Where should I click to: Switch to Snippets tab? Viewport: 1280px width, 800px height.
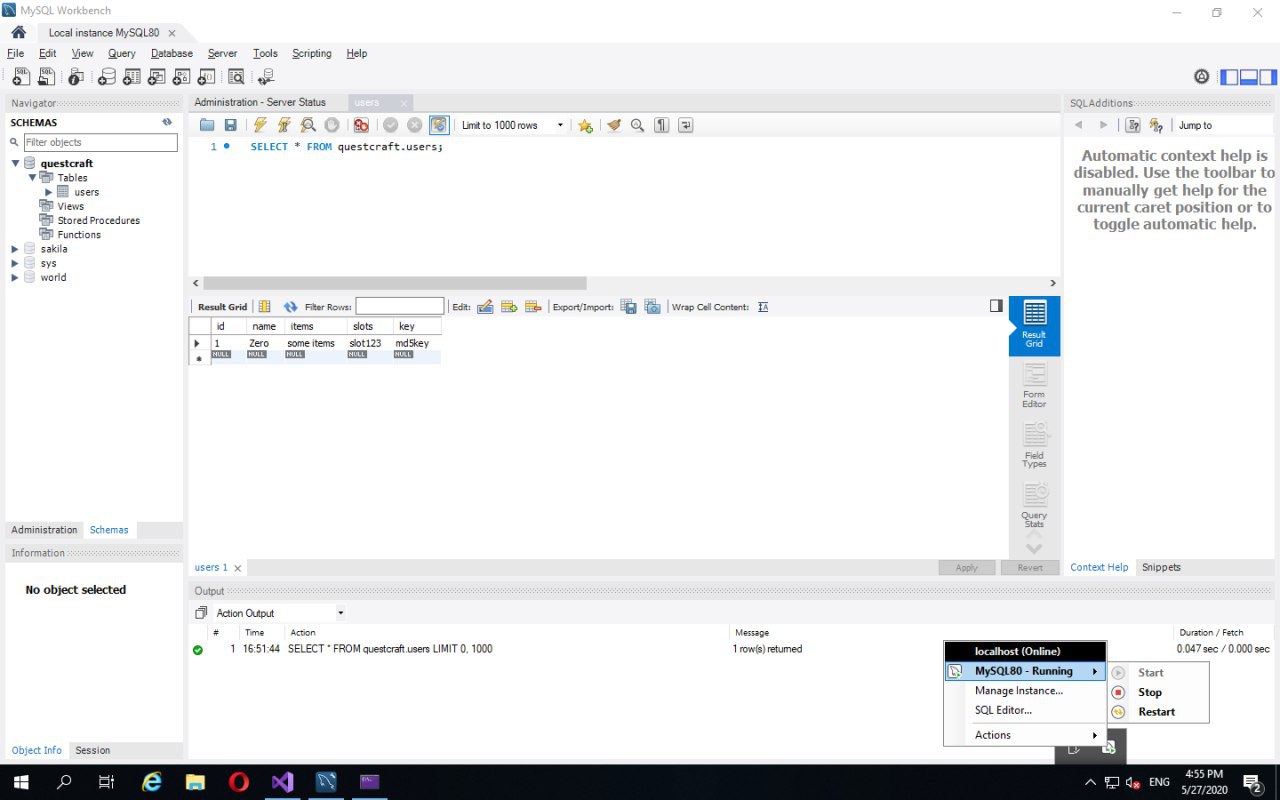click(1161, 567)
